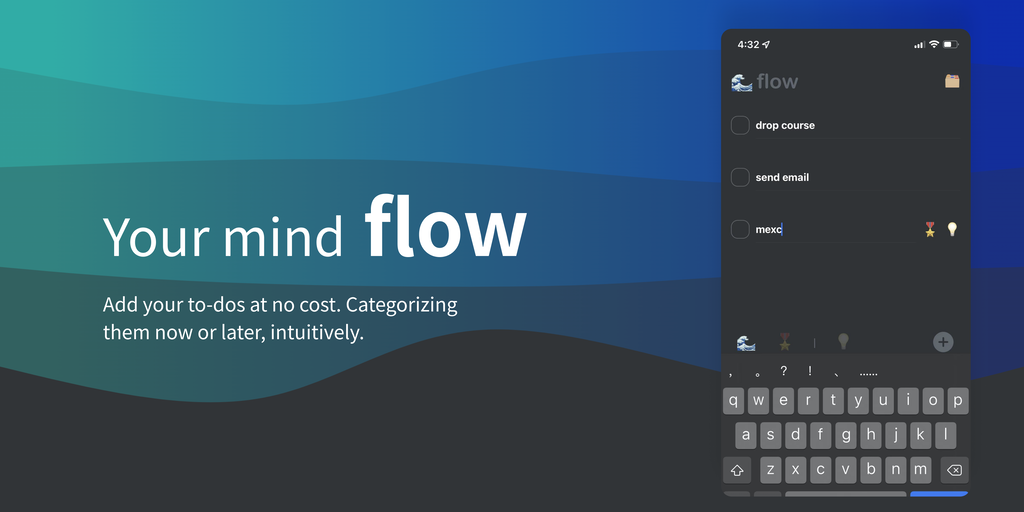Tap the question mark suggestion
Image resolution: width=1024 pixels, height=512 pixels.
pos(784,371)
